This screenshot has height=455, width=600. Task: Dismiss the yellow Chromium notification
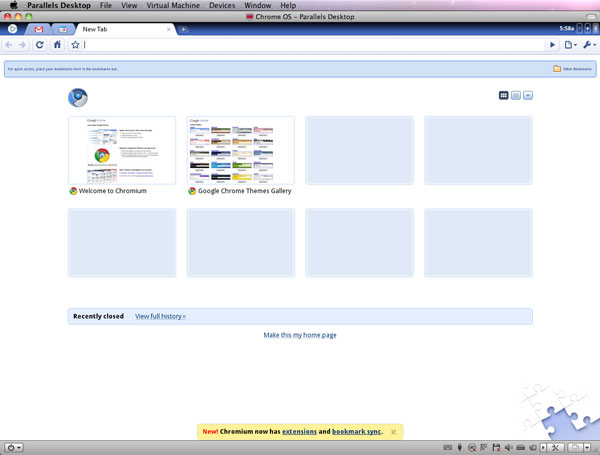393,432
